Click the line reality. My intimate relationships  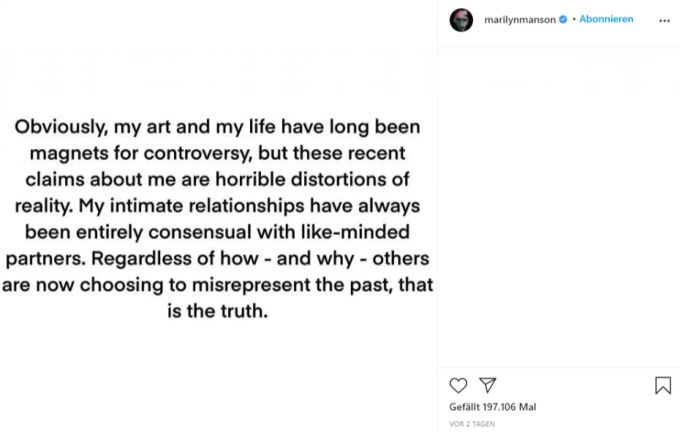pos(217,206)
